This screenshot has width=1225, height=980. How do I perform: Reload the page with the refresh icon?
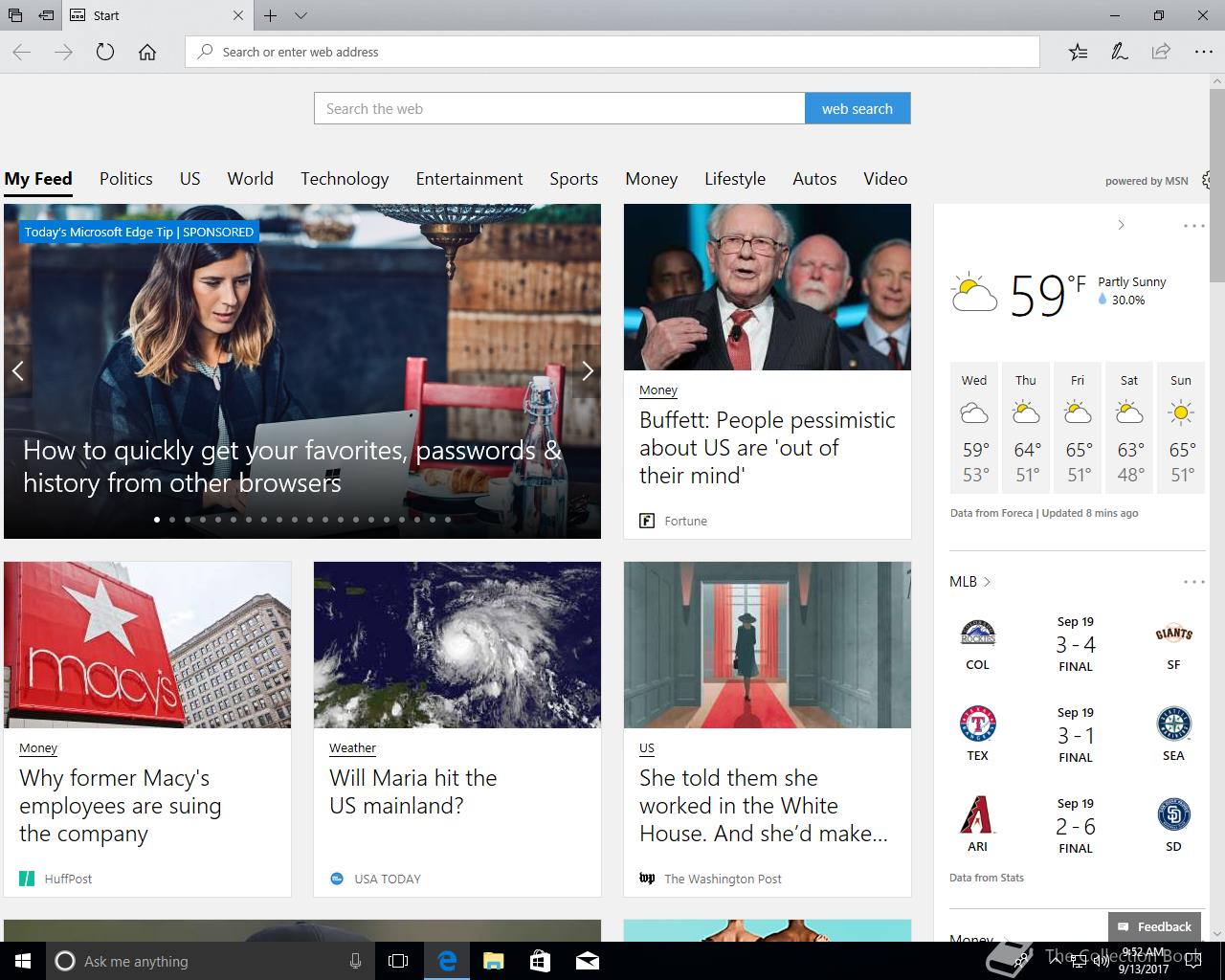[x=105, y=52]
